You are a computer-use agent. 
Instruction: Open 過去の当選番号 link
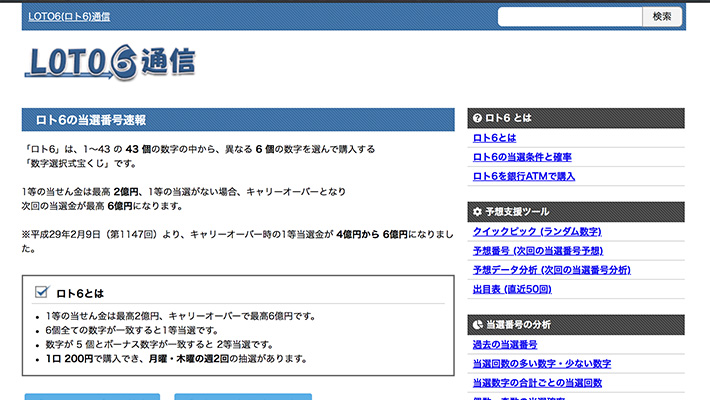pyautogui.click(x=510, y=345)
